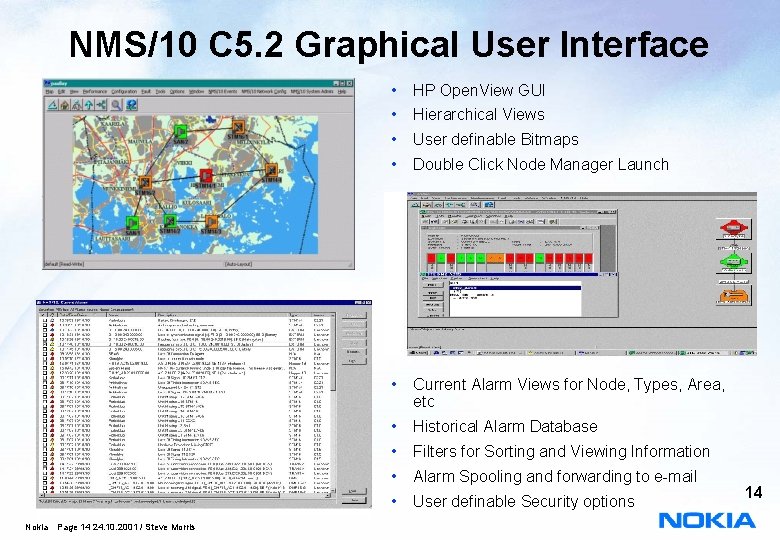Tick the first alarm row's checkbox
The width and height of the screenshot is (780, 540).
pos(45,321)
